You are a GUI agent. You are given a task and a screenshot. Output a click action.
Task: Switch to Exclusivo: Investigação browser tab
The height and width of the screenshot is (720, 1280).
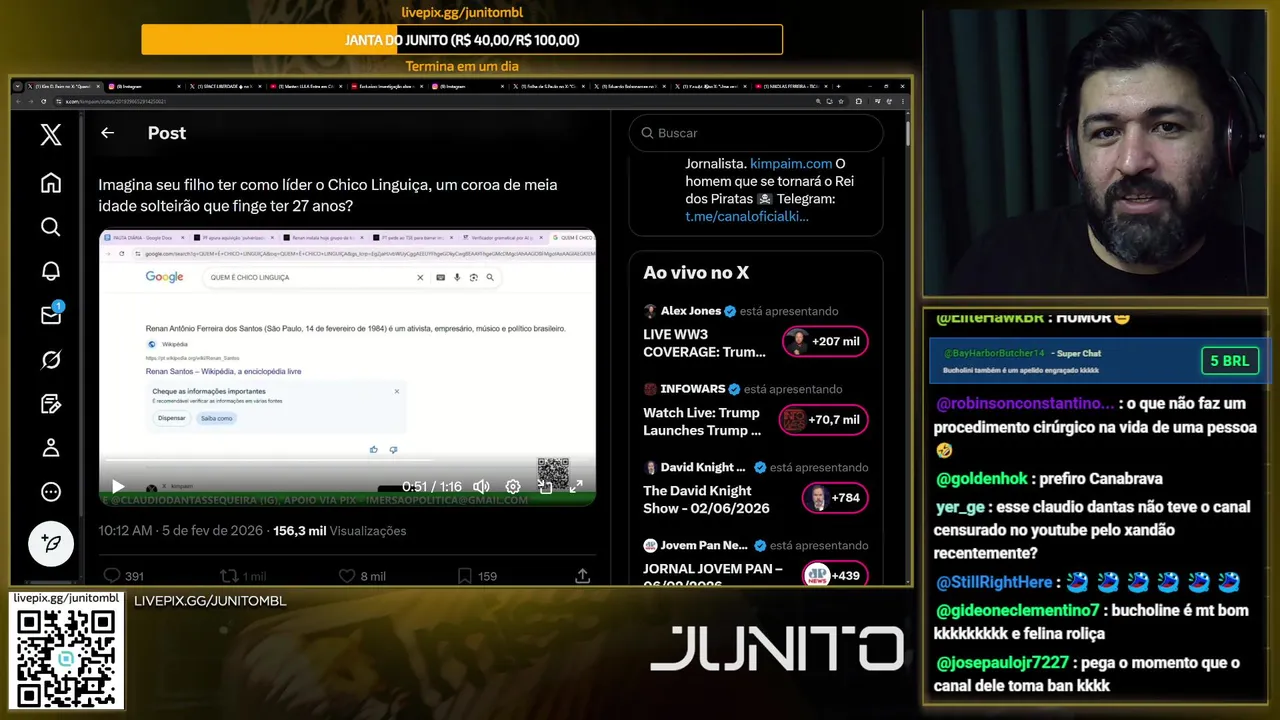[385, 87]
